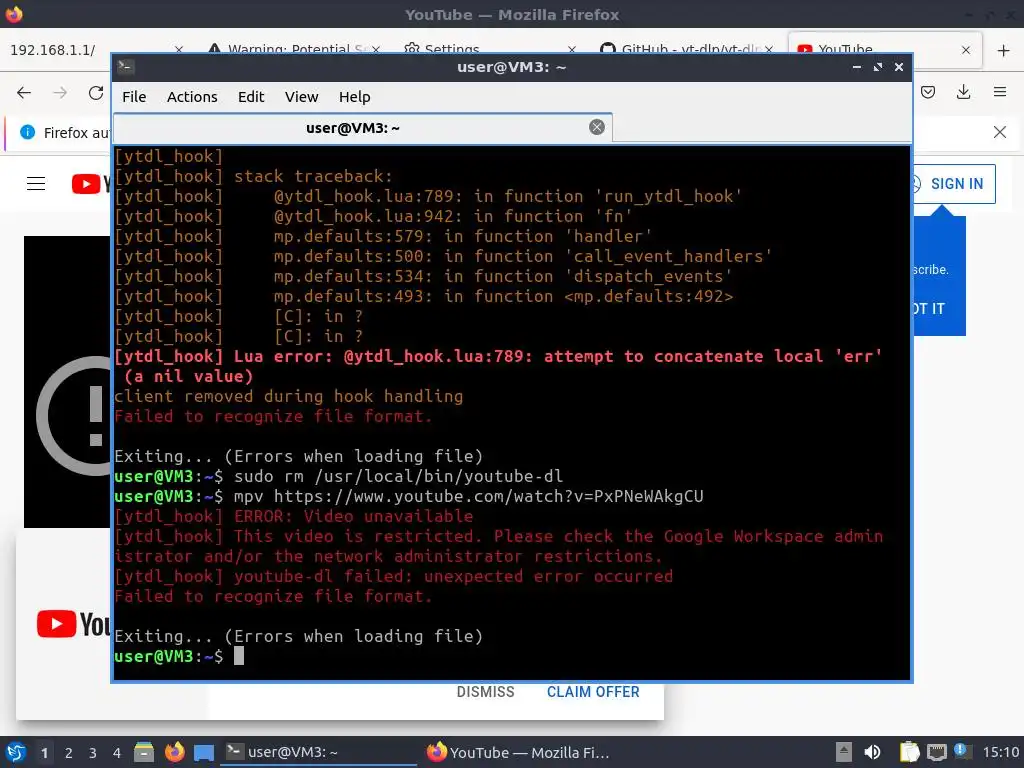Launch Firefox from the taskbar quick launcher
Viewport: 1024px width, 768px height.
(174, 752)
